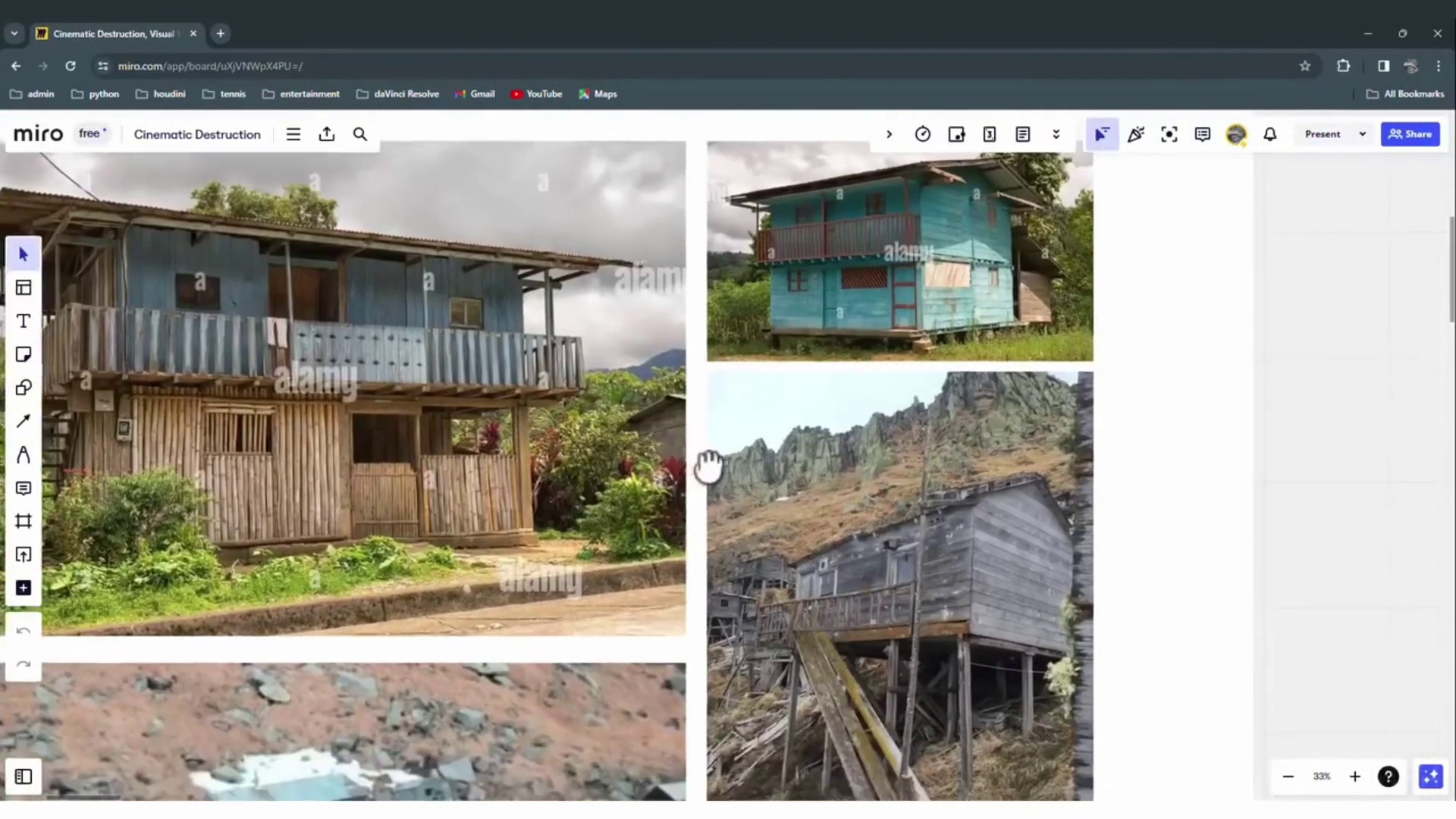Open the Notes app
1456x819 pixels.
tap(1023, 134)
